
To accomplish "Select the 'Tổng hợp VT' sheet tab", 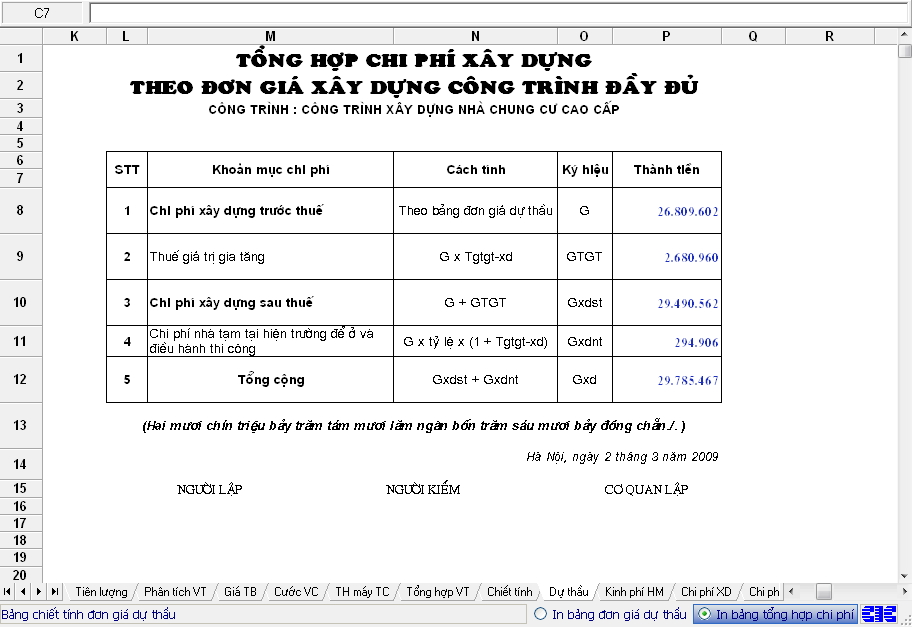I will pos(437,592).
